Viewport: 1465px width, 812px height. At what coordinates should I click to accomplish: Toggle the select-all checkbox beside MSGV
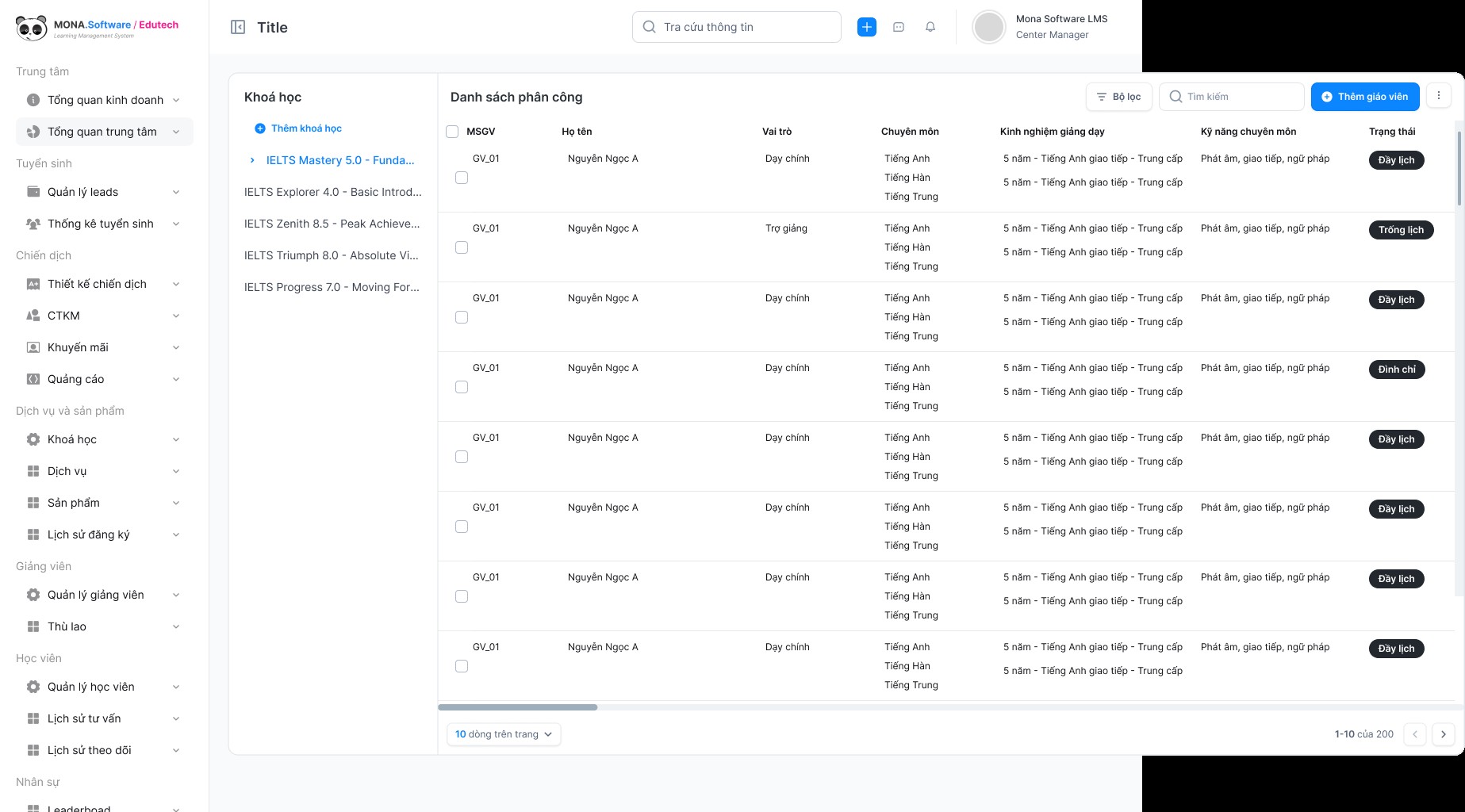point(452,132)
